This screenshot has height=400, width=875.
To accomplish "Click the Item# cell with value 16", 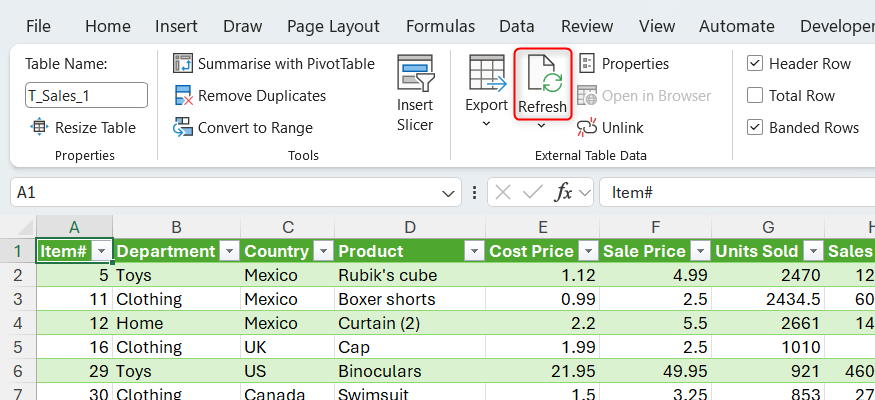I will pyautogui.click(x=75, y=347).
